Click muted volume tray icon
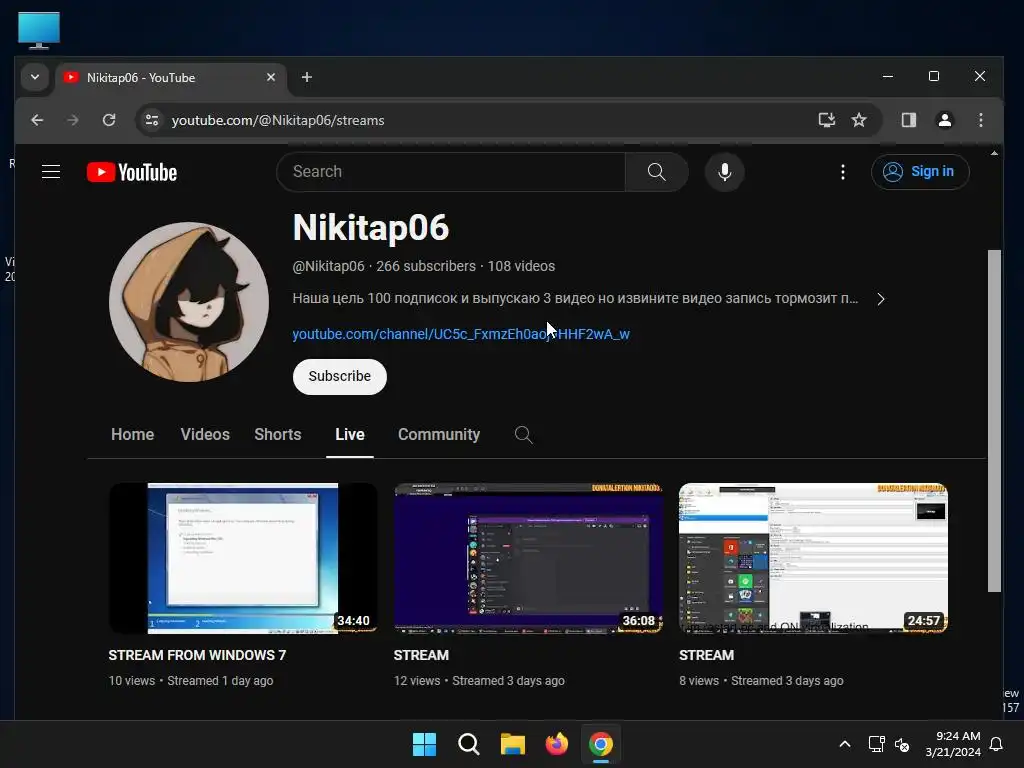 point(902,744)
